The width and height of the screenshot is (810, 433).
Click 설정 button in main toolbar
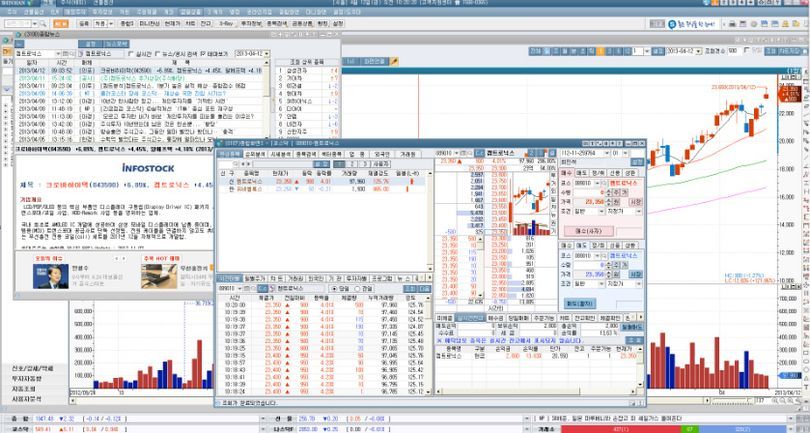[x=337, y=24]
